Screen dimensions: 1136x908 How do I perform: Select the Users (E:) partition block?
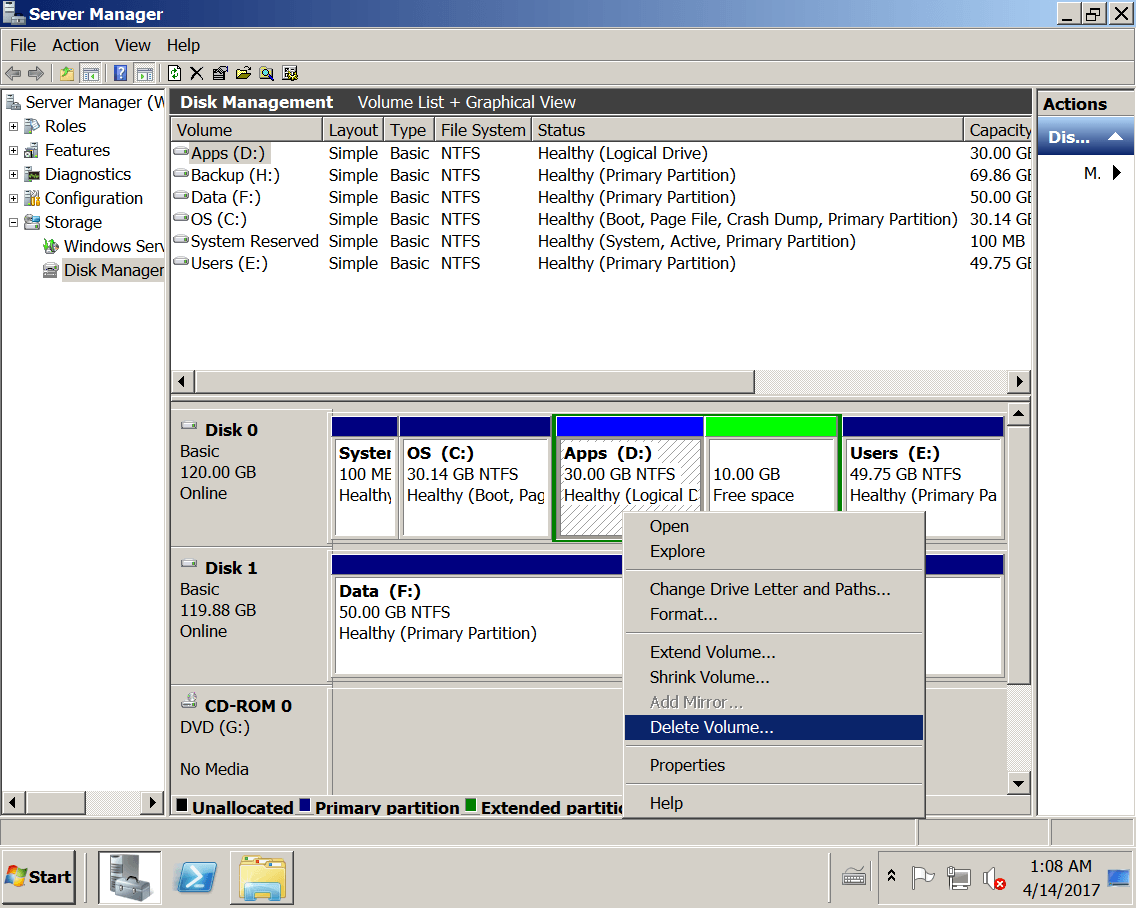(923, 464)
